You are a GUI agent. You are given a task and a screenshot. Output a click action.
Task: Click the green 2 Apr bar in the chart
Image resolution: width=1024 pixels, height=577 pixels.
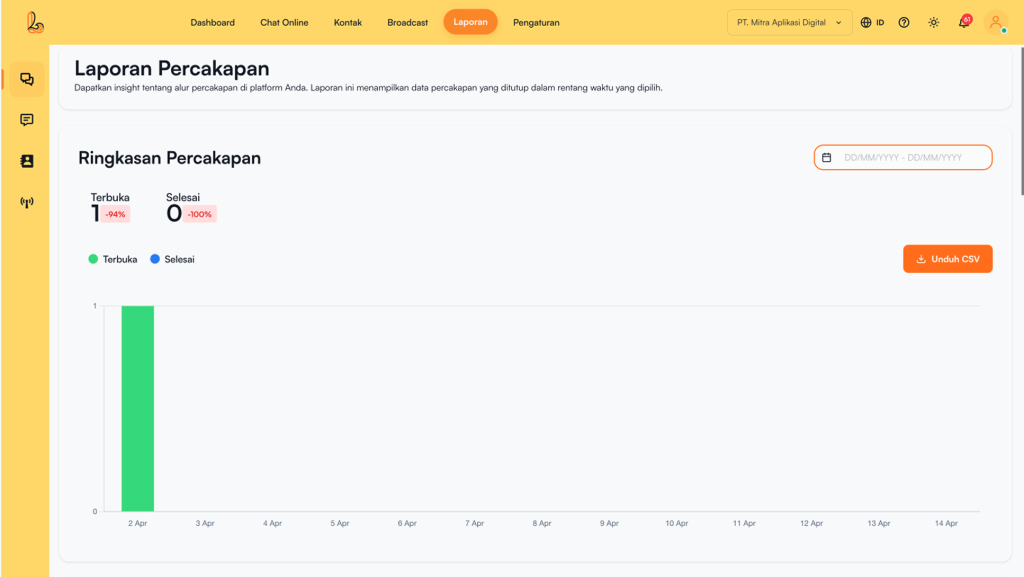(138, 408)
